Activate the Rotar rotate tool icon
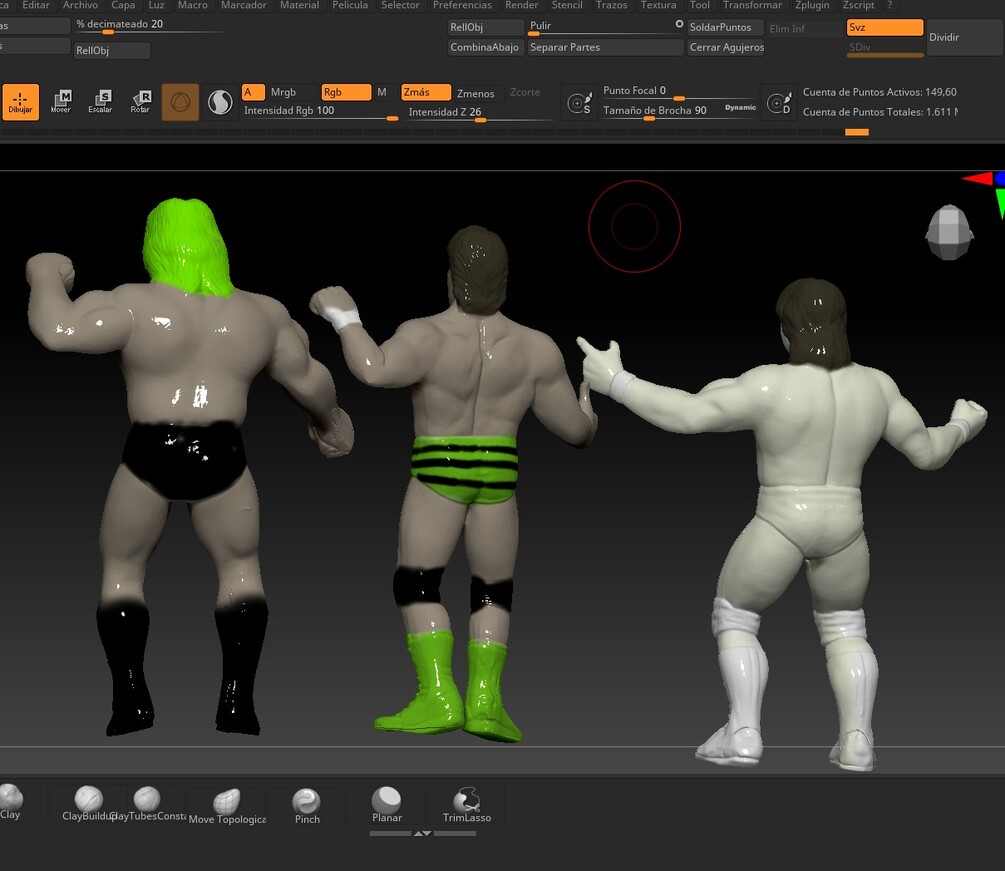The height and width of the screenshot is (871, 1005). pyautogui.click(x=140, y=102)
